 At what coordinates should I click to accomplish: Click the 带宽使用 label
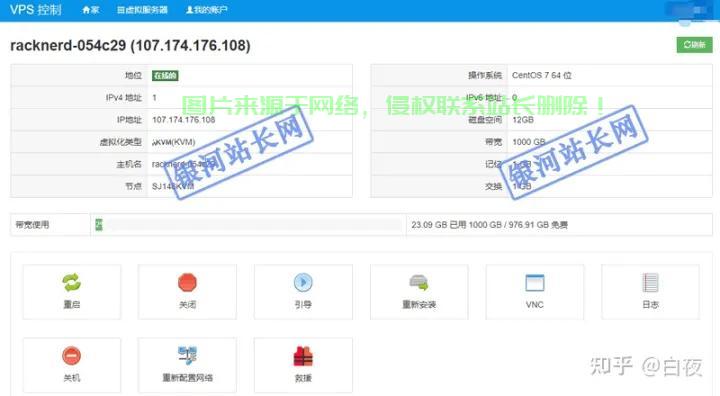pos(32,225)
